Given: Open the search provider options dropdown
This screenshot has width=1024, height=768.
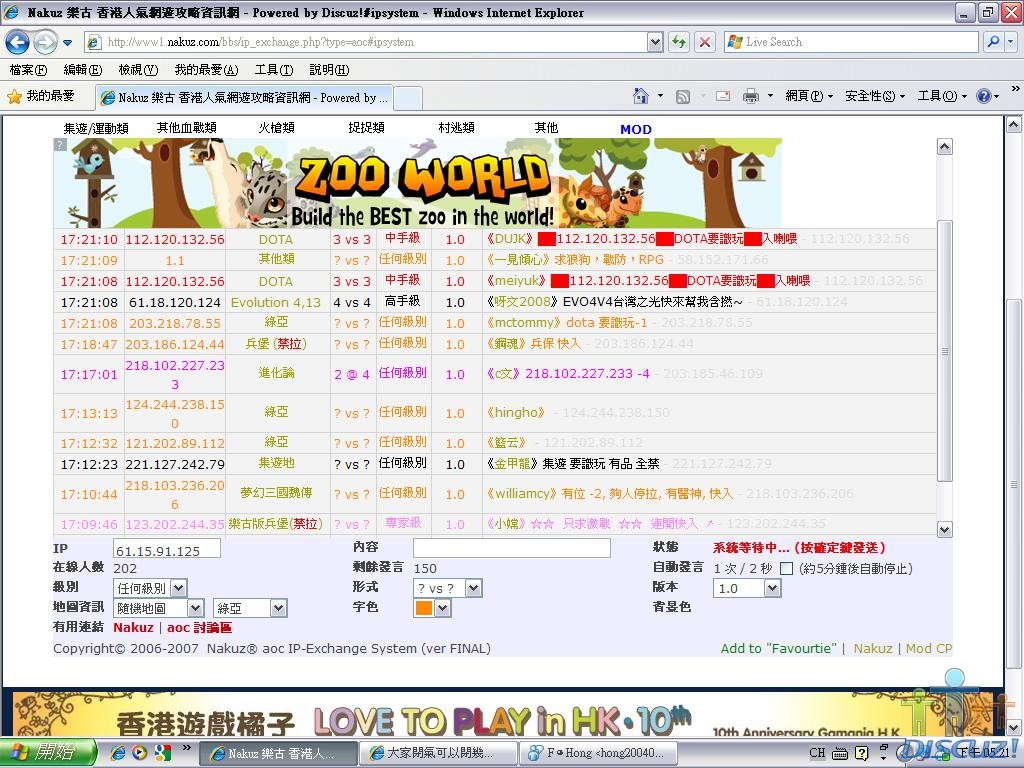Looking at the screenshot, I should click(1010, 42).
